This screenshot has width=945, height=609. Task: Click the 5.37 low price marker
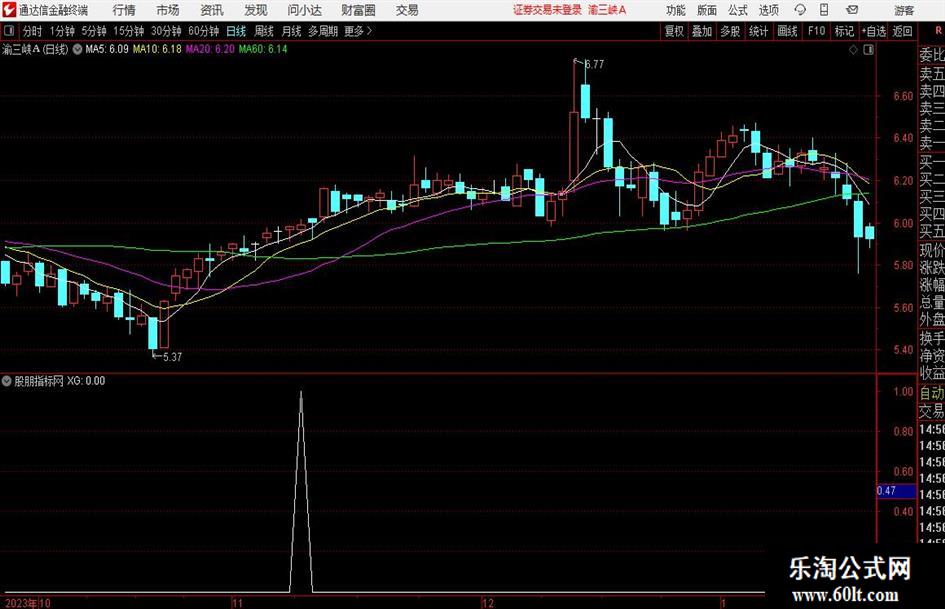172,357
